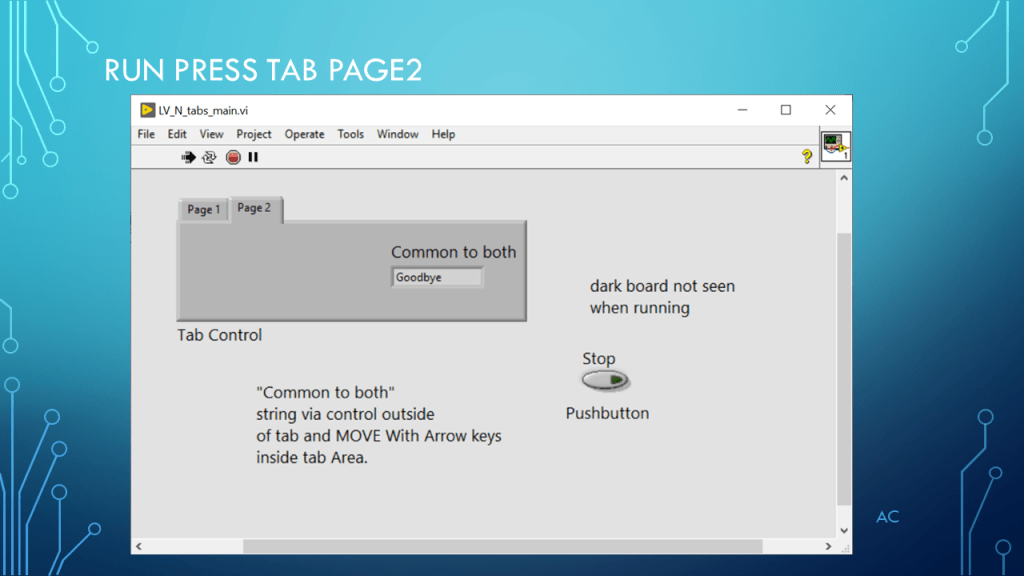Open the Operate menu
The image size is (1024, 576).
(x=304, y=134)
